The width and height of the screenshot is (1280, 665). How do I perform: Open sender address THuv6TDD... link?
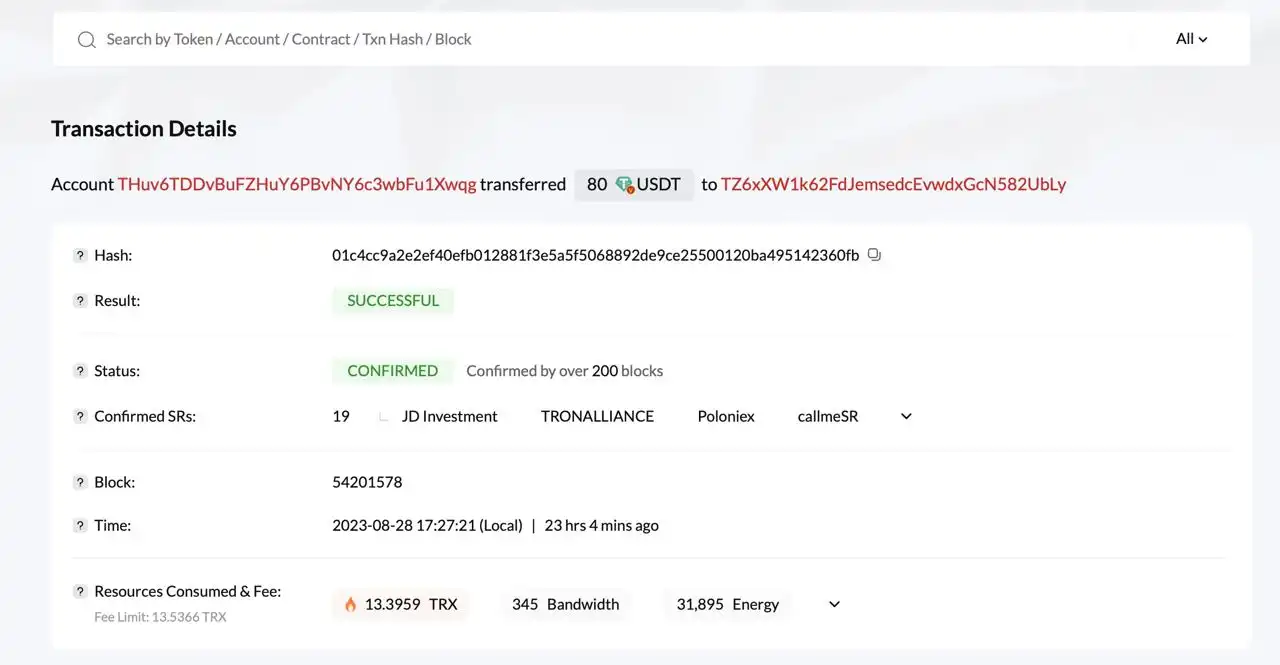[x=297, y=185]
